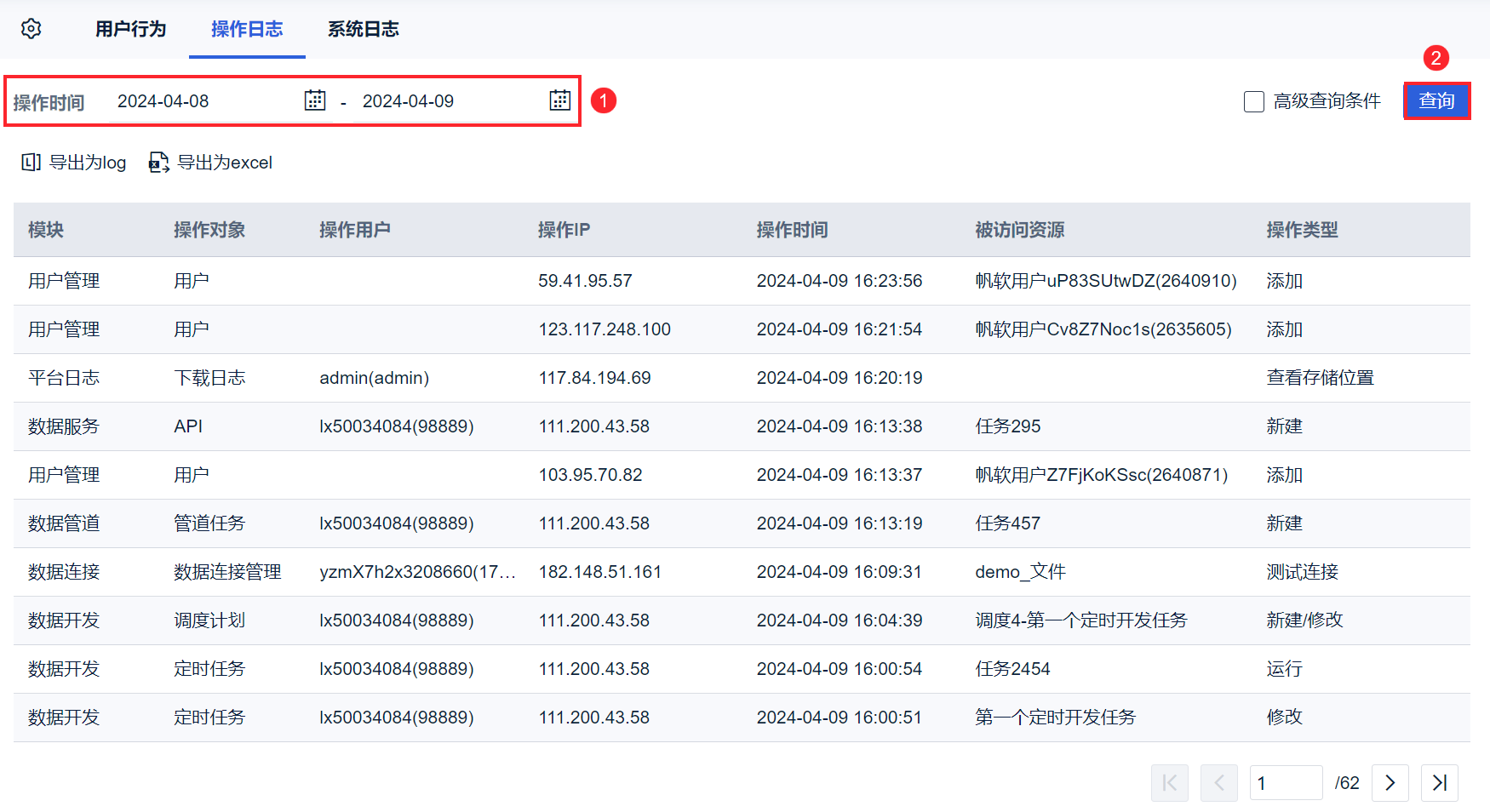Select the 操作日志 tab
The image size is (1490, 812).
tap(247, 29)
